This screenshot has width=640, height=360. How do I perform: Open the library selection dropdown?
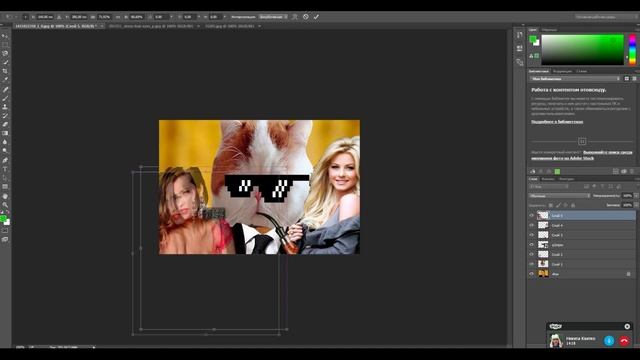coord(575,79)
